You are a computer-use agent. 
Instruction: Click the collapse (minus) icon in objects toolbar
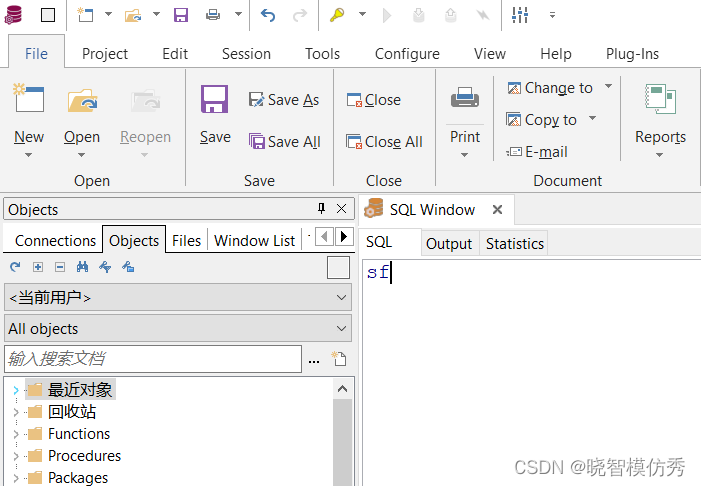point(59,267)
